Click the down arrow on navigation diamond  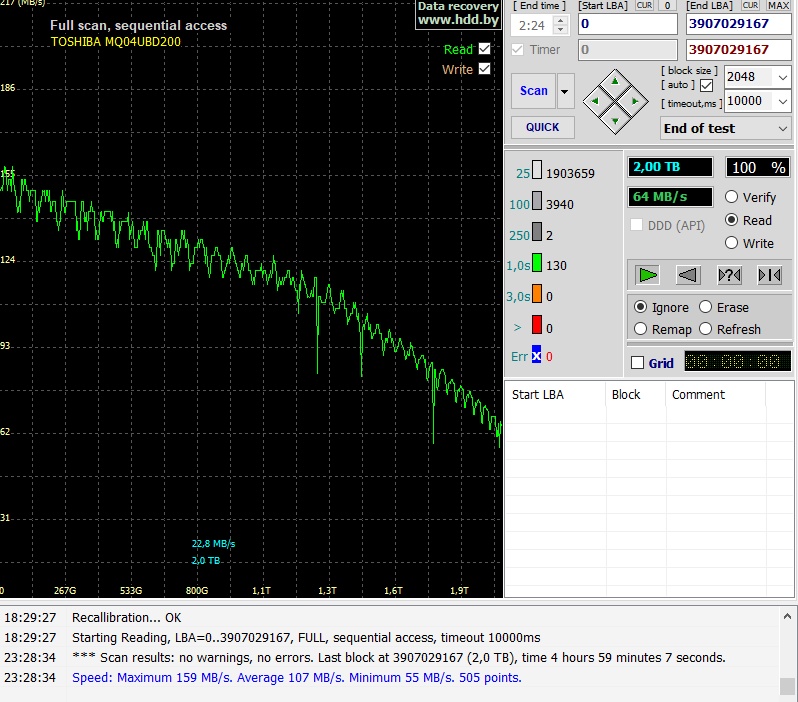point(616,120)
